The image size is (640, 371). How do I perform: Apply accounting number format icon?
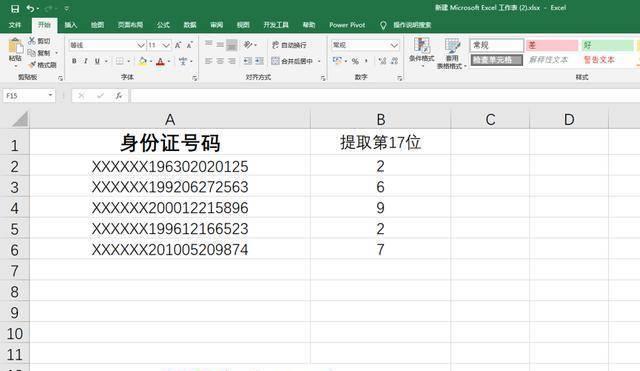(x=337, y=61)
